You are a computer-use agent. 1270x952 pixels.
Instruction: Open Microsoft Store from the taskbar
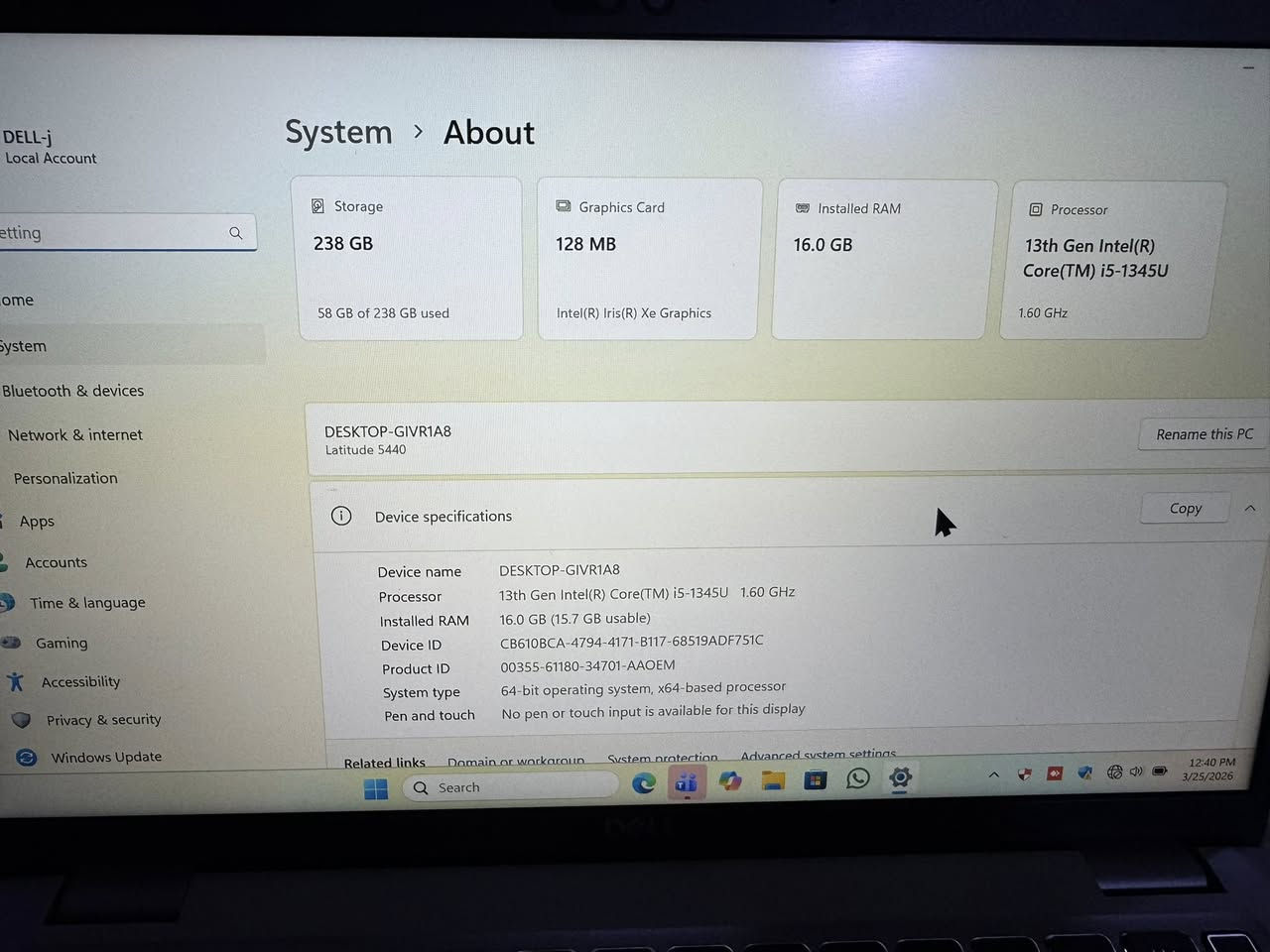tap(816, 781)
